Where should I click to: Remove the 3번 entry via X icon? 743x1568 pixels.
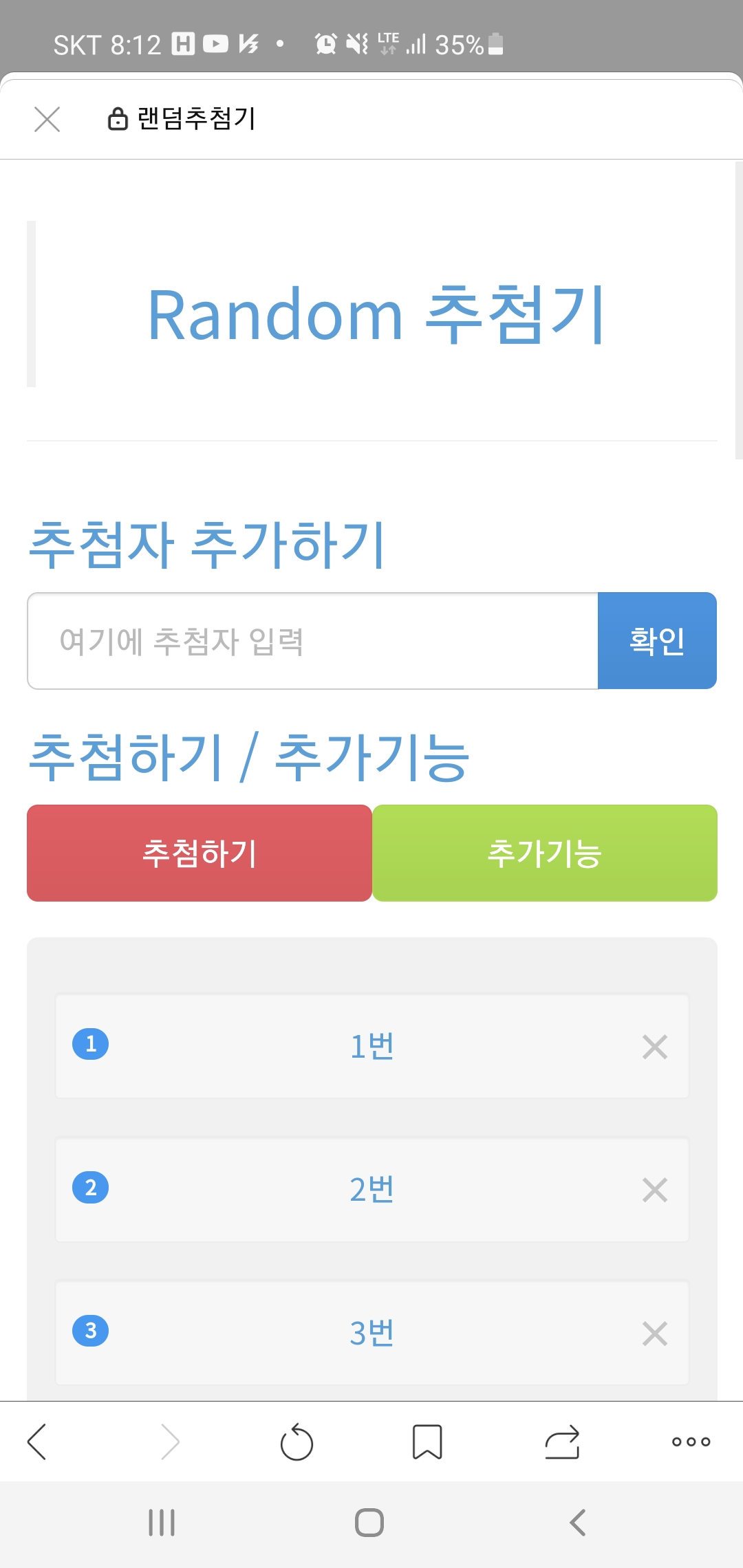tap(655, 1333)
